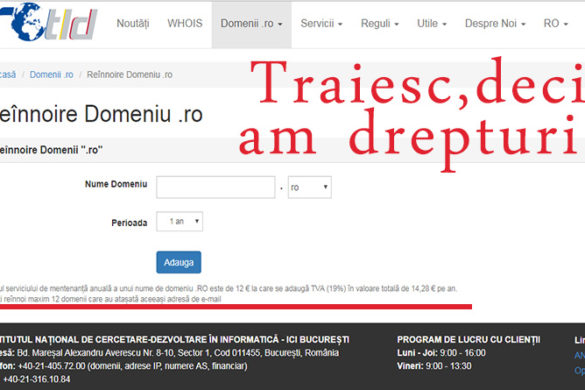Open the Noutăți menu item

click(133, 24)
